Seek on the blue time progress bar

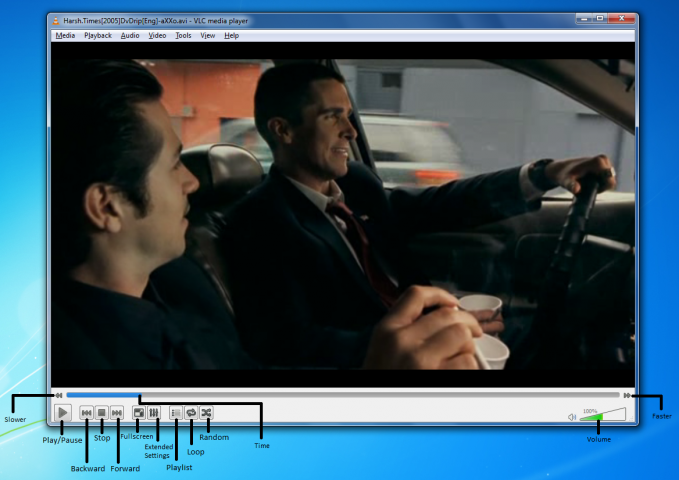343,395
